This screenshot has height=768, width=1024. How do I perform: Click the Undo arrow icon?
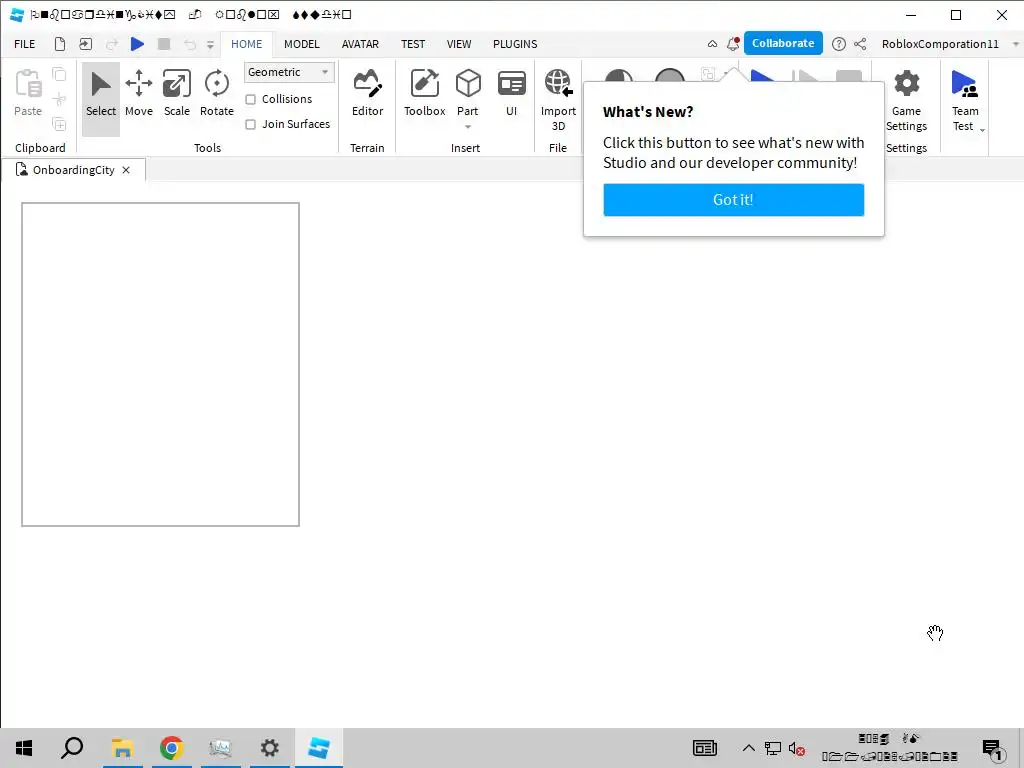(x=189, y=44)
